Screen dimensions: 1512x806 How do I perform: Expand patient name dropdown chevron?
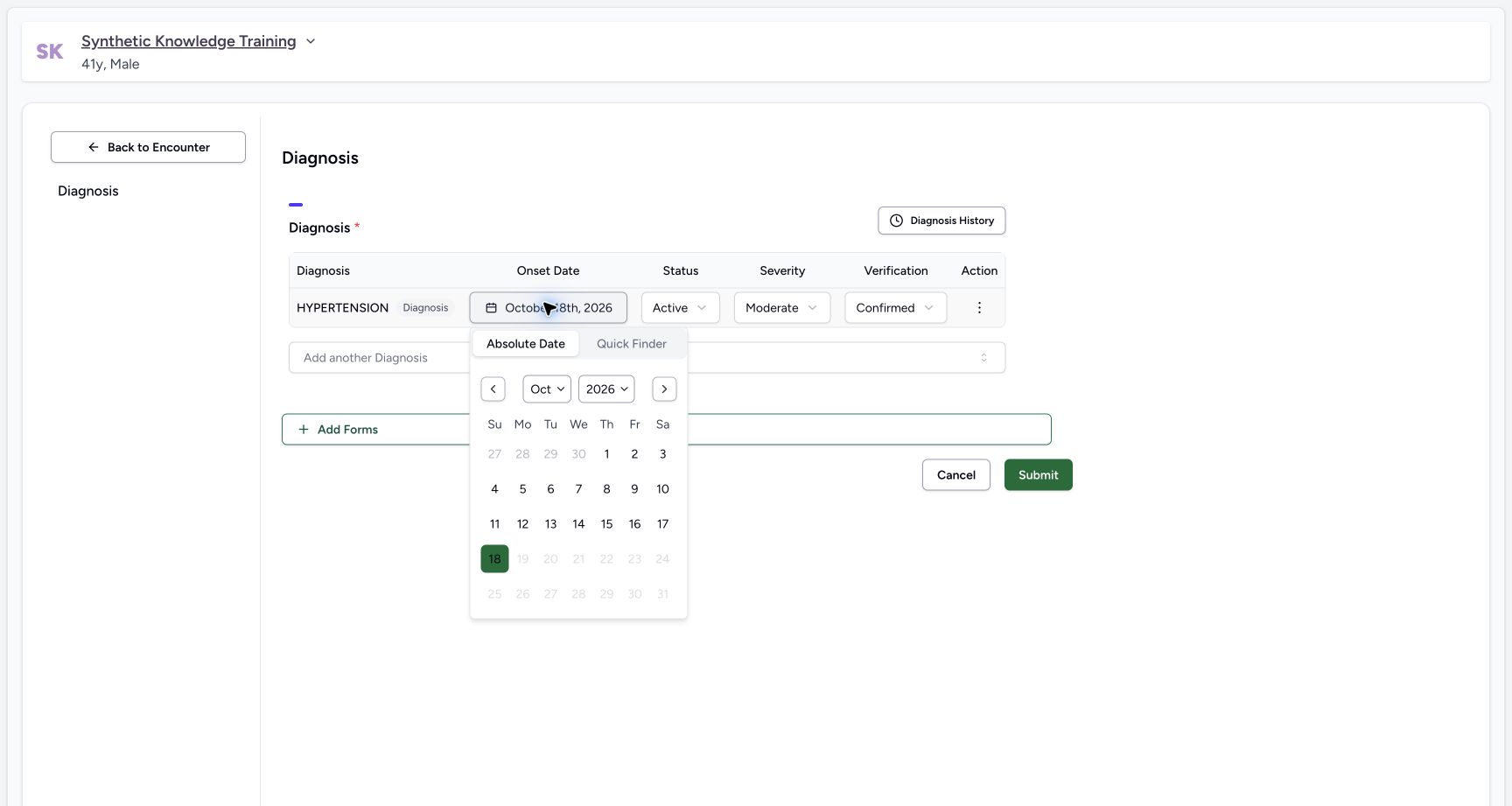(x=310, y=41)
